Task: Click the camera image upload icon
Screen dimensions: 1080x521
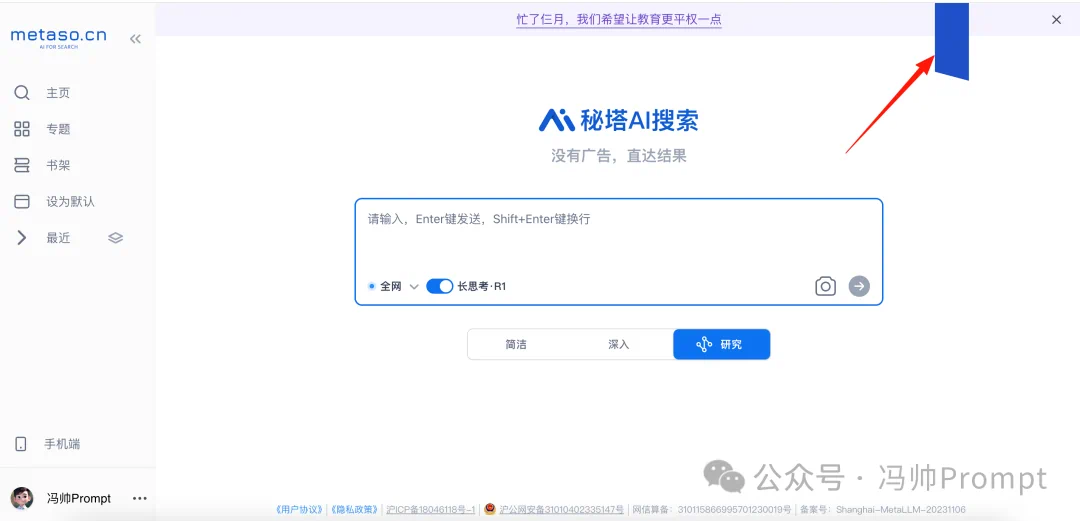Action: (x=825, y=286)
